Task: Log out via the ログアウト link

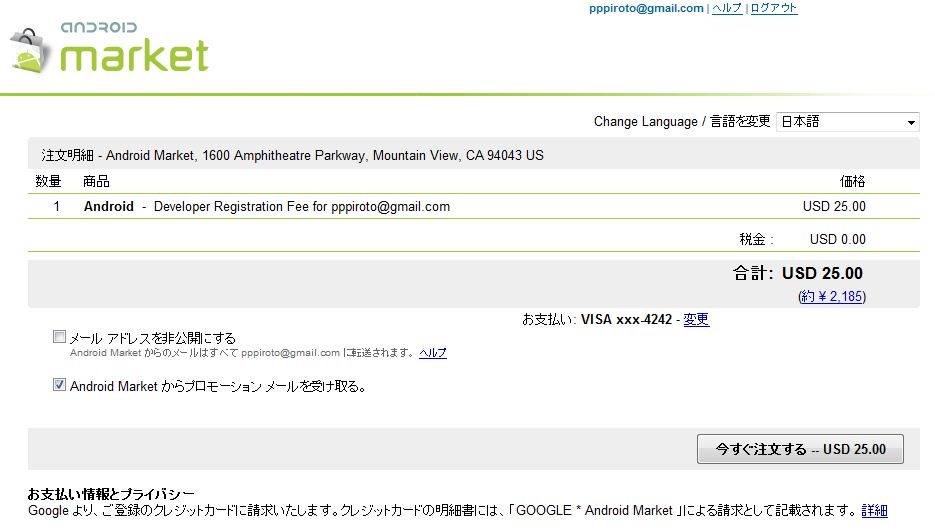Action: (774, 8)
